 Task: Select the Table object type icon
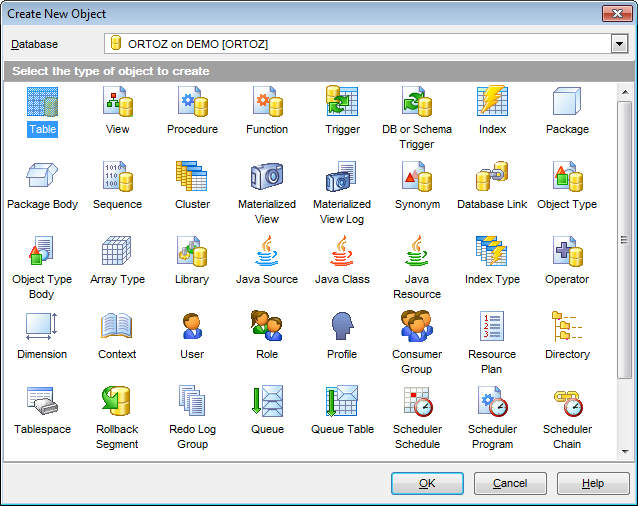[42, 102]
